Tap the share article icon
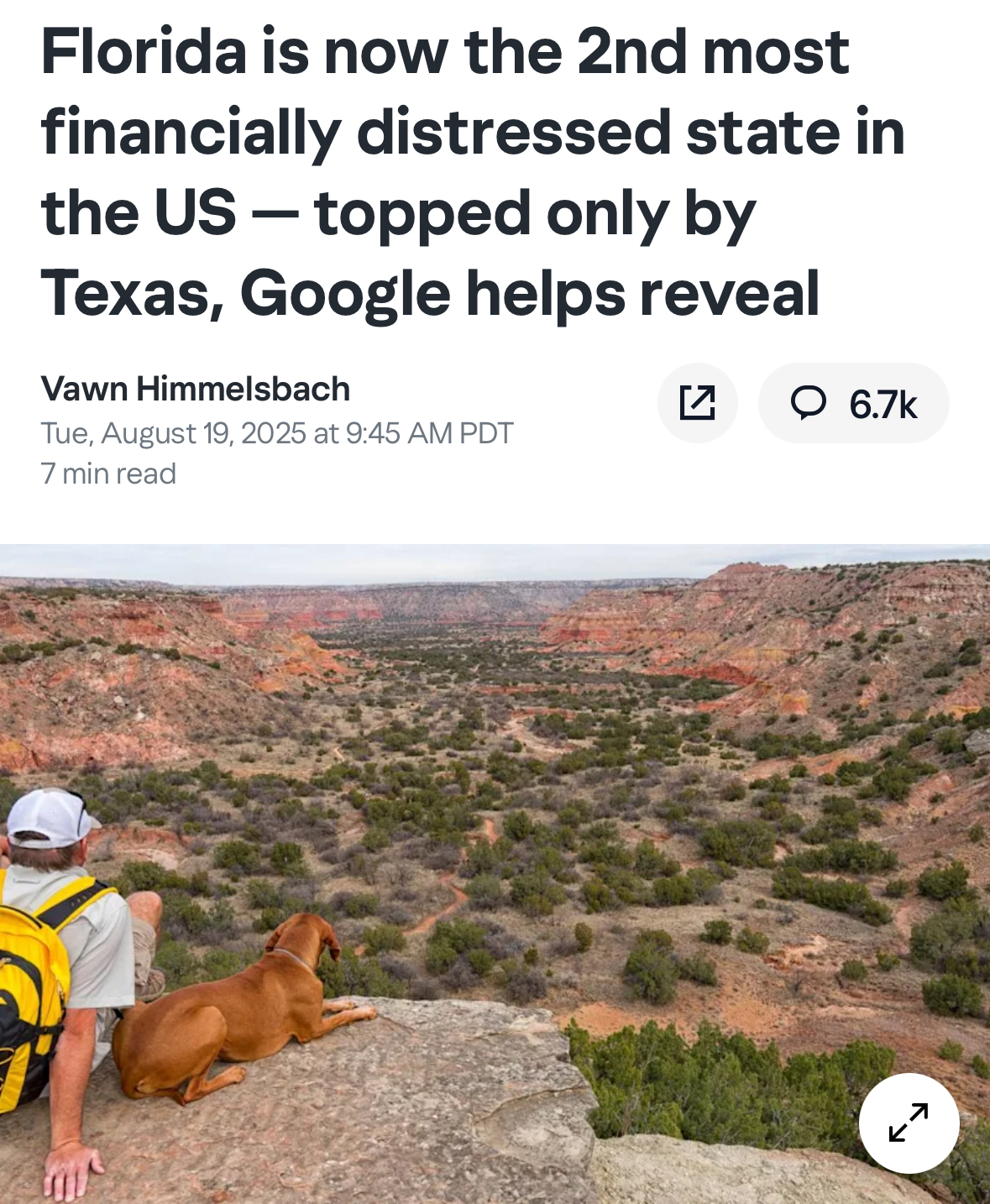Image resolution: width=990 pixels, height=1204 pixels. pos(697,403)
